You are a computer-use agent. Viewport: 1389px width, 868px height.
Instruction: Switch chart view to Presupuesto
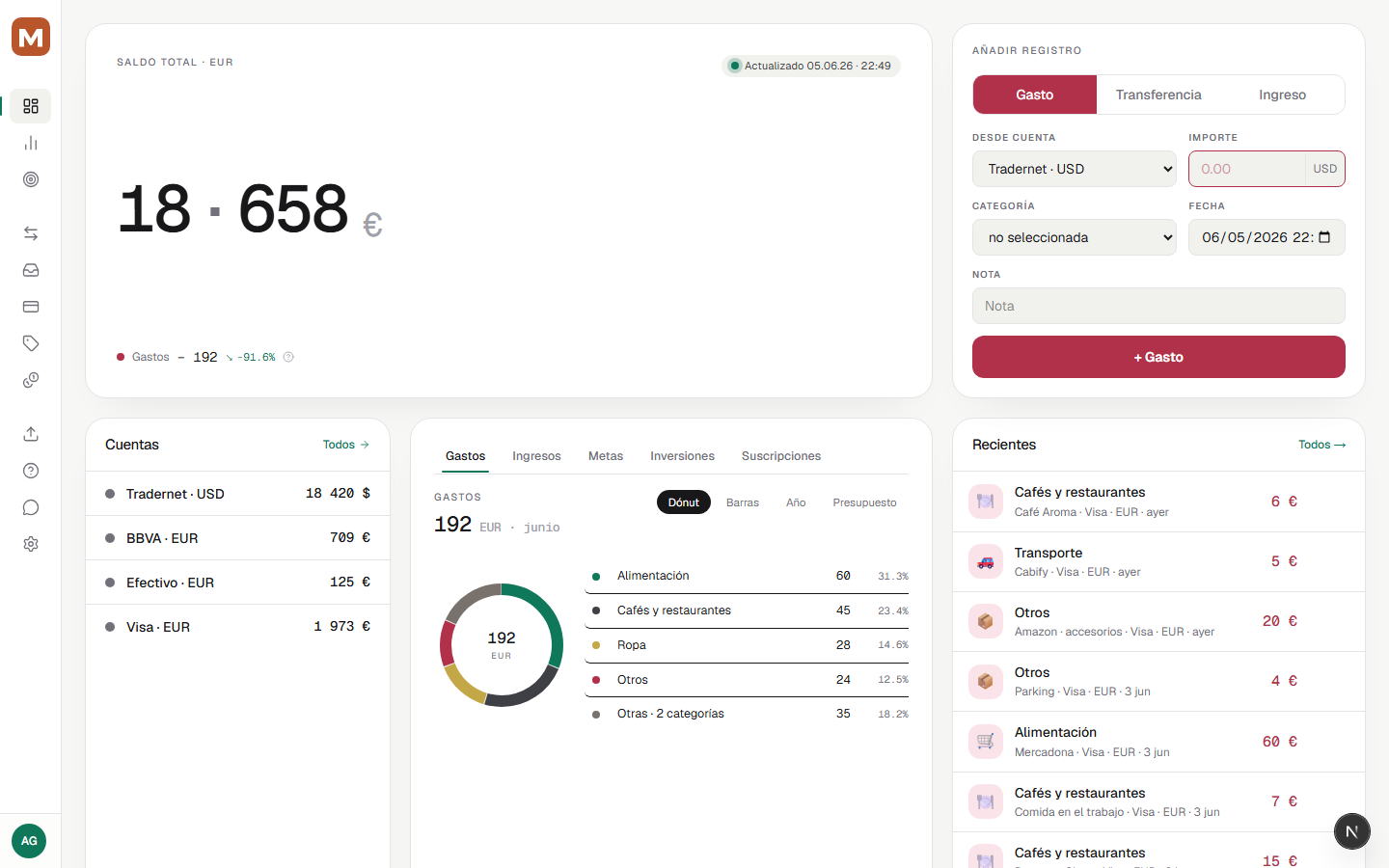click(x=865, y=502)
